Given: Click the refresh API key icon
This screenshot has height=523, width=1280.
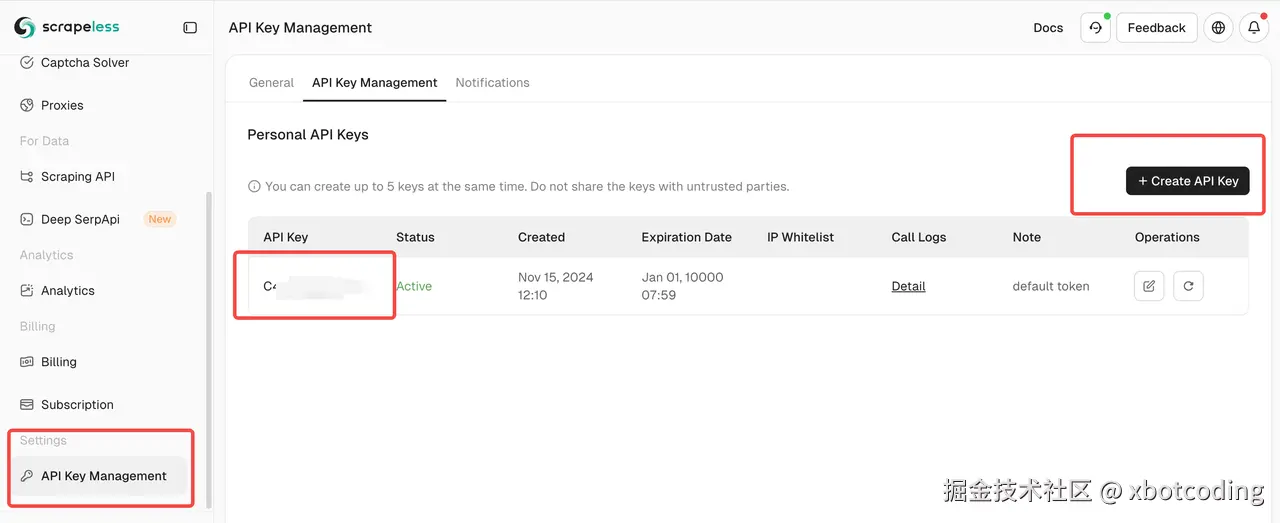Looking at the screenshot, I should (1188, 286).
